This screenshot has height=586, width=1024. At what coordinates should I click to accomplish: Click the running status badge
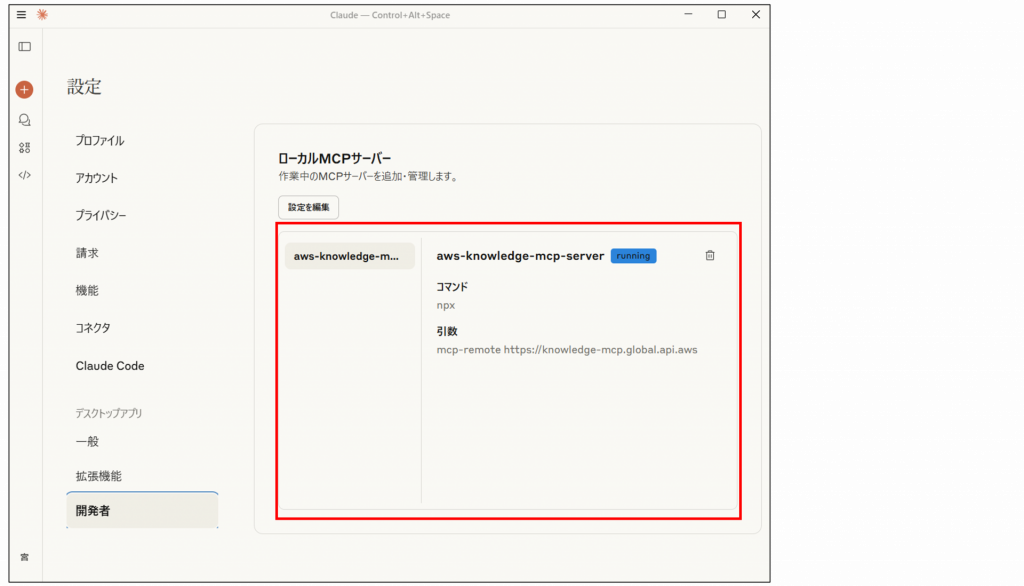click(633, 256)
